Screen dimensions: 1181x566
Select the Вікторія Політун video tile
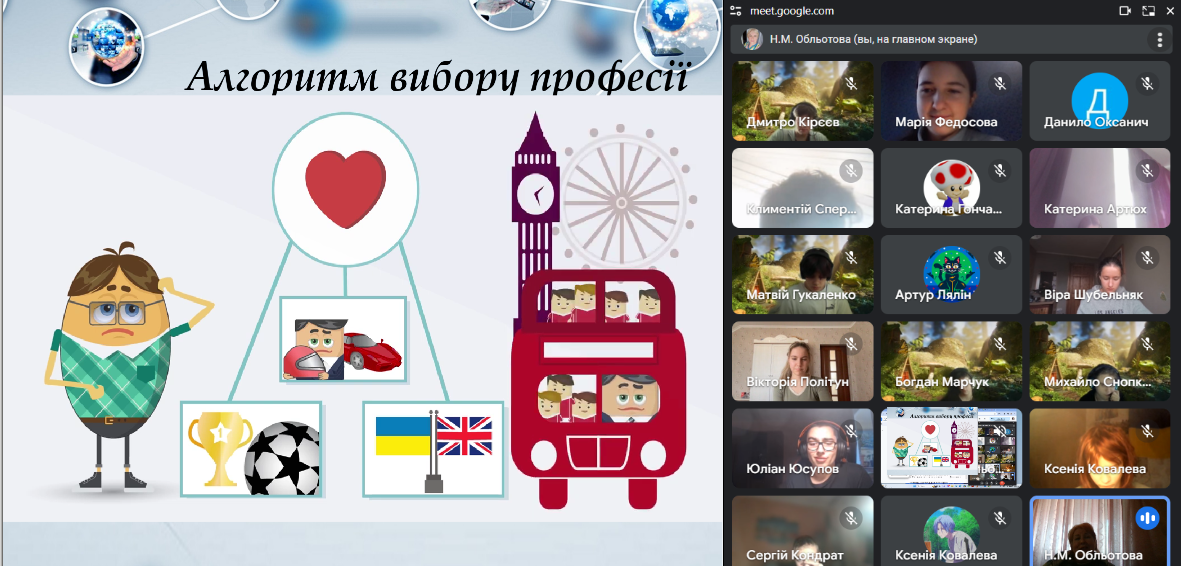point(803,361)
